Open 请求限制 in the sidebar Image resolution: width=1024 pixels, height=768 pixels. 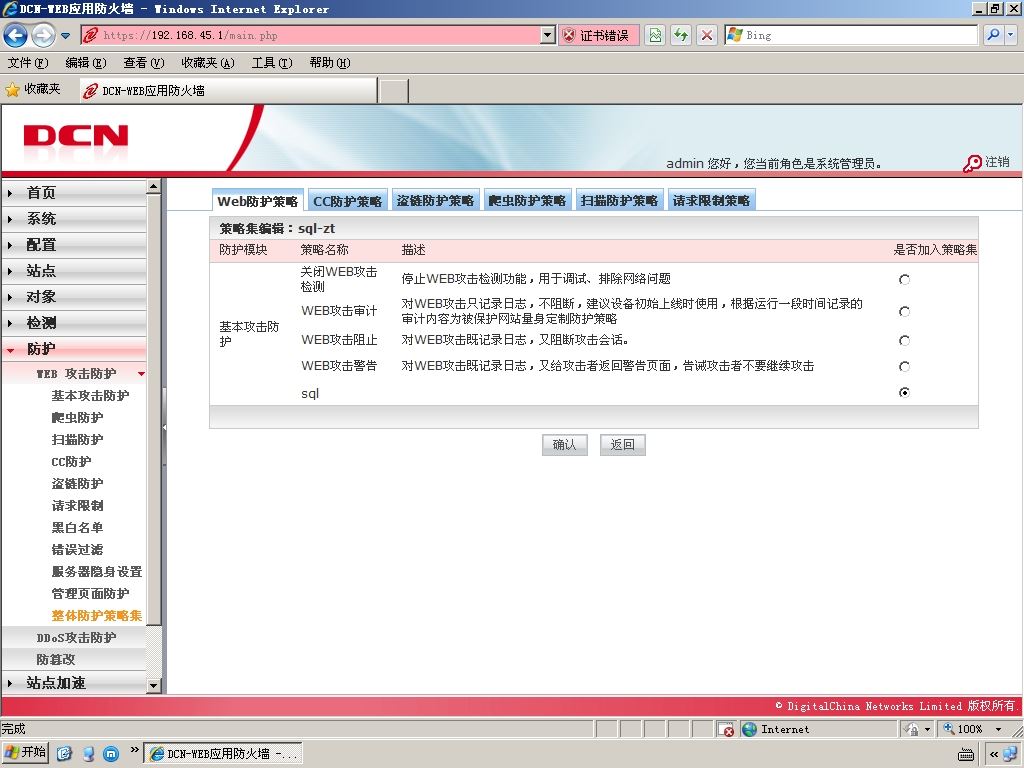click(x=77, y=505)
